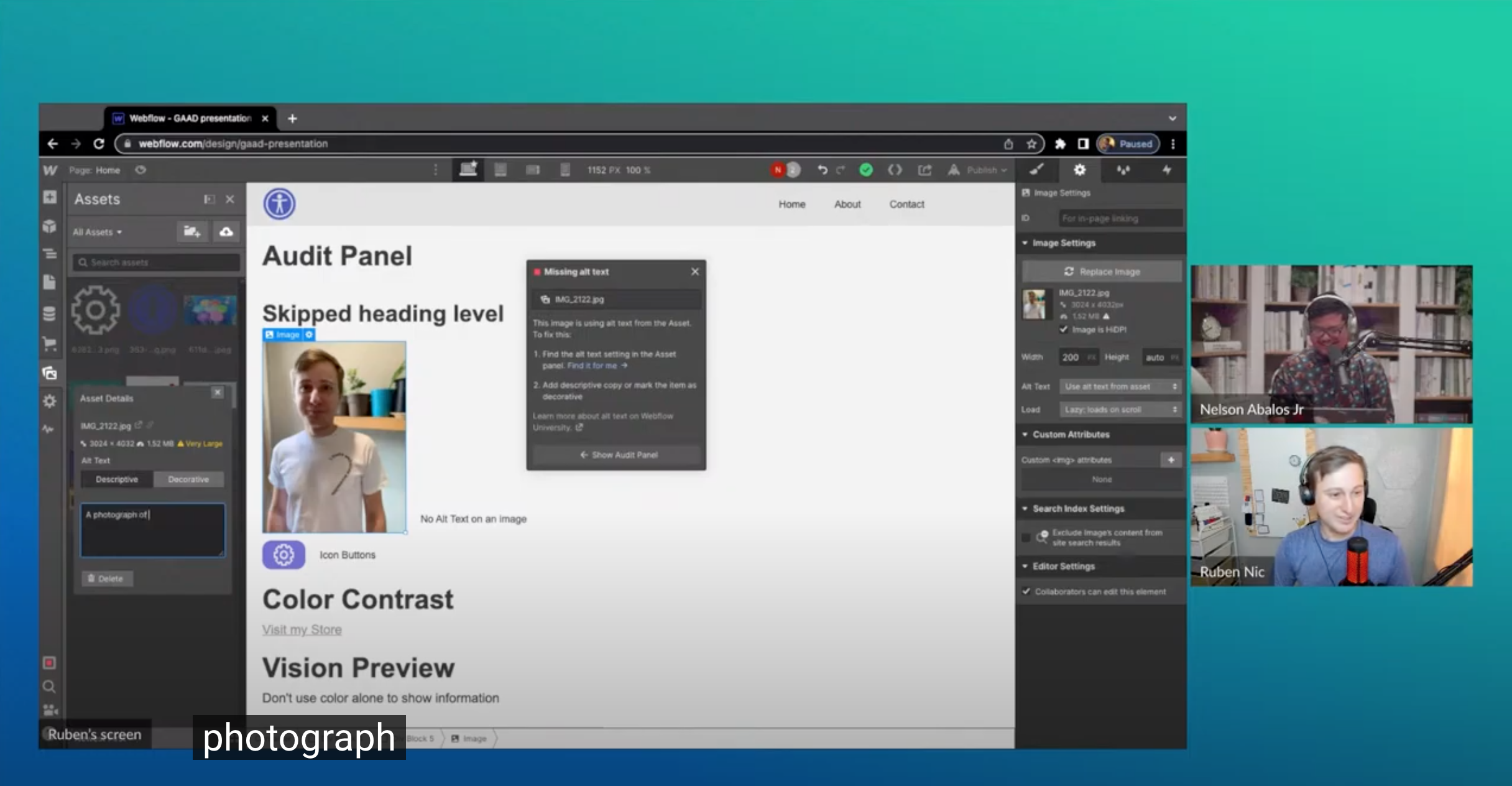Click the About navigation menu item

(847, 204)
